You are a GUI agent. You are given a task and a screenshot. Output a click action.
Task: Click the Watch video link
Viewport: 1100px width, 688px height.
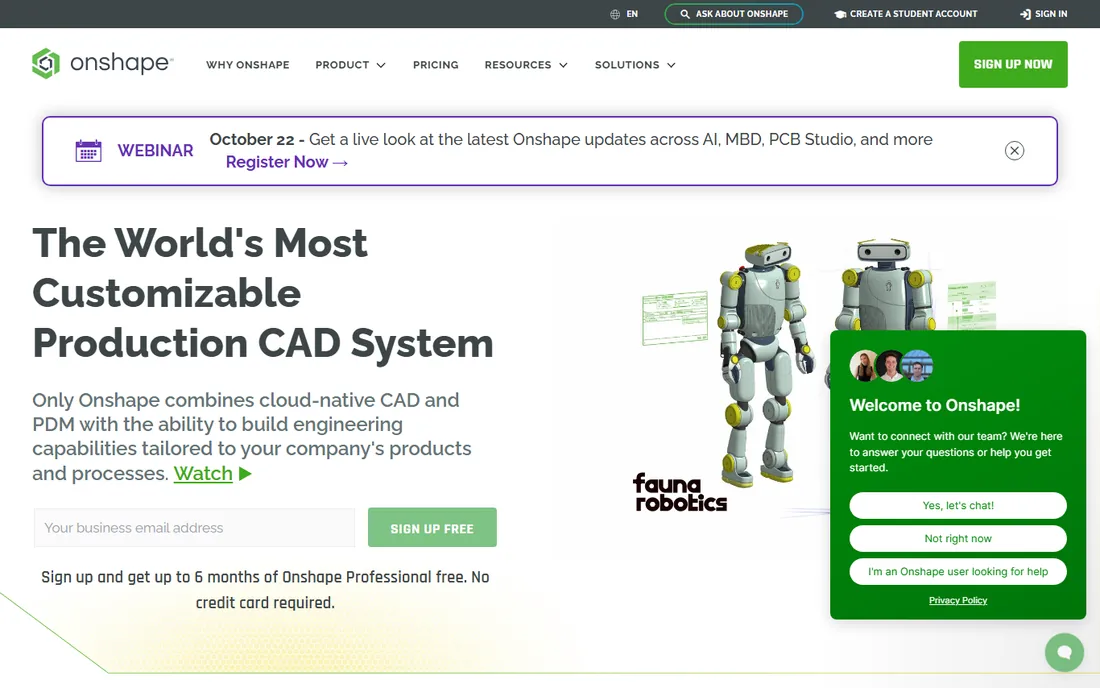[203, 473]
